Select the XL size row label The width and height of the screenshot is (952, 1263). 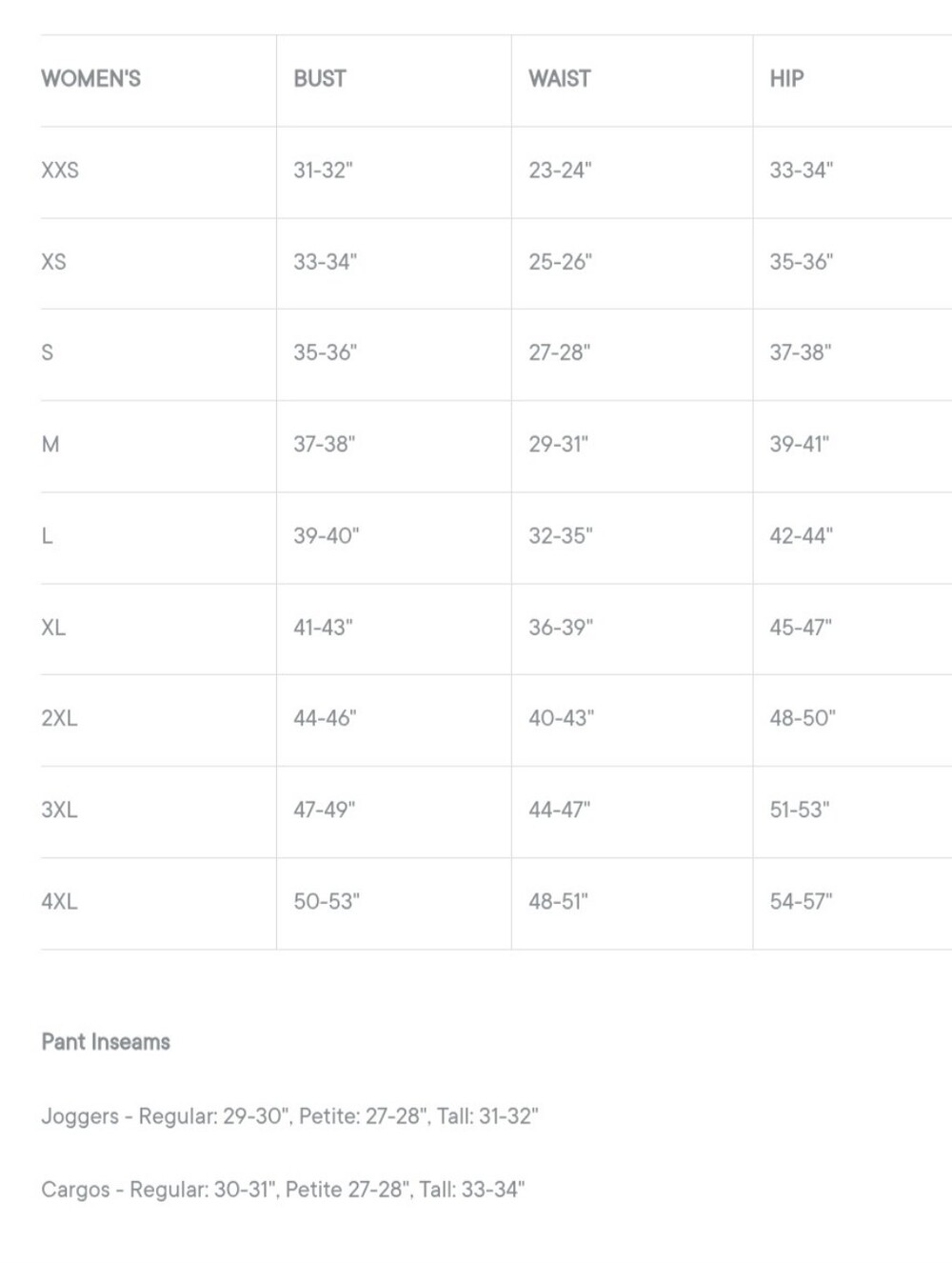pyautogui.click(x=53, y=628)
